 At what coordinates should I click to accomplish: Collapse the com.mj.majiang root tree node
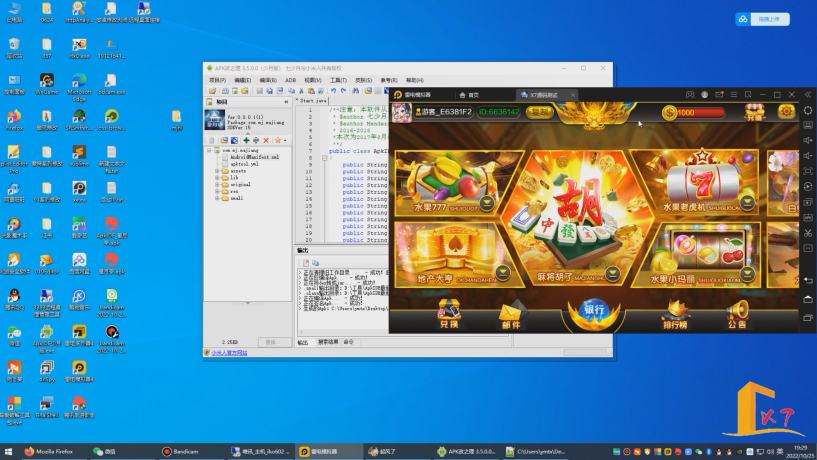click(x=209, y=150)
